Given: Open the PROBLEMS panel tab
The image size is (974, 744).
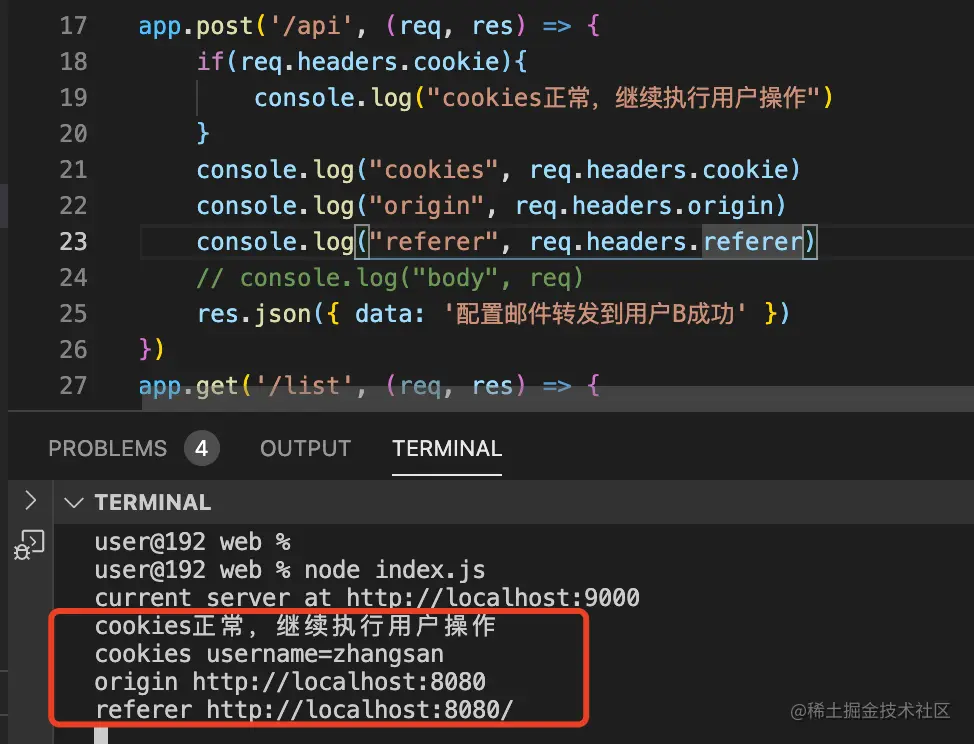Looking at the screenshot, I should [107, 448].
